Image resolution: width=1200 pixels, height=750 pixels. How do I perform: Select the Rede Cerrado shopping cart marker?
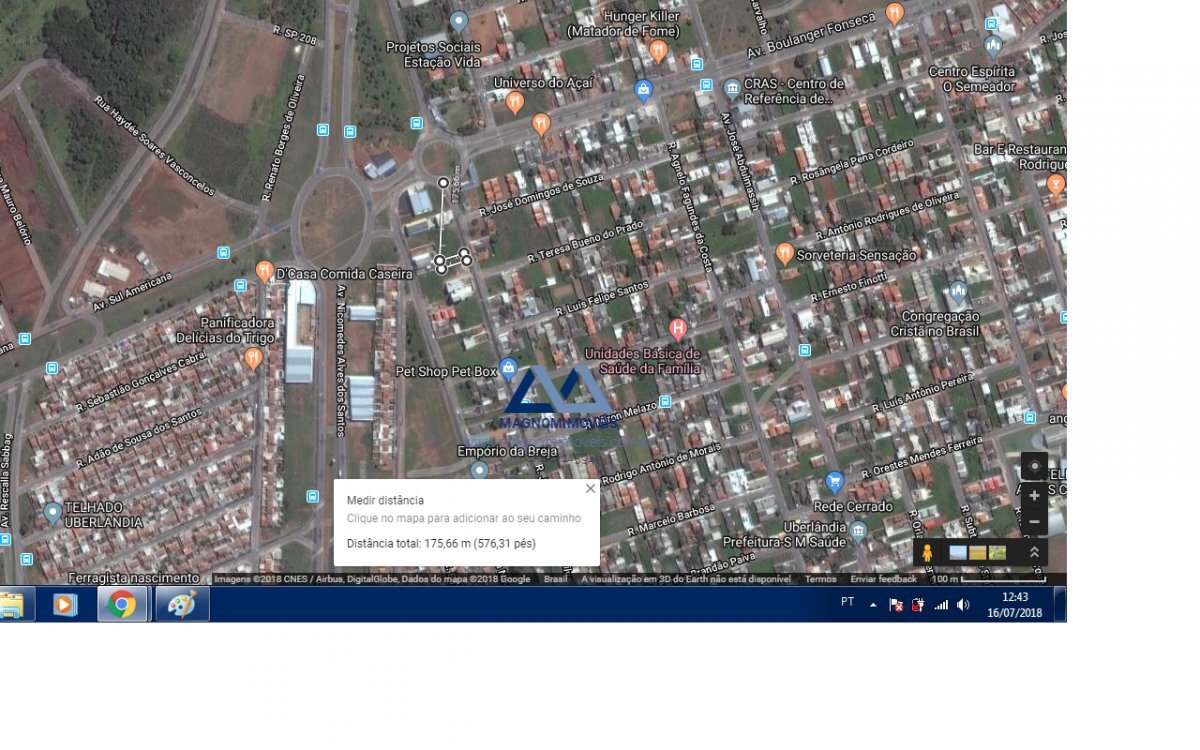[x=835, y=483]
